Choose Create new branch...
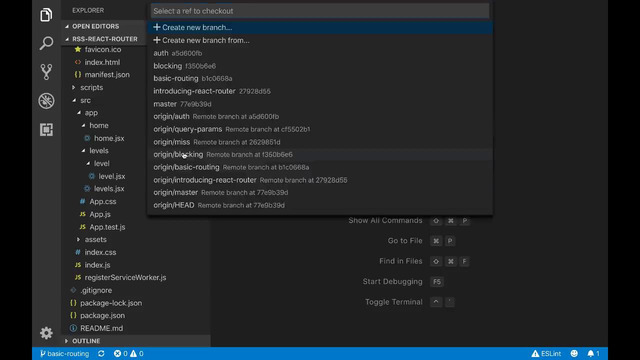Viewport: 640px width, 360px height. point(320,27)
